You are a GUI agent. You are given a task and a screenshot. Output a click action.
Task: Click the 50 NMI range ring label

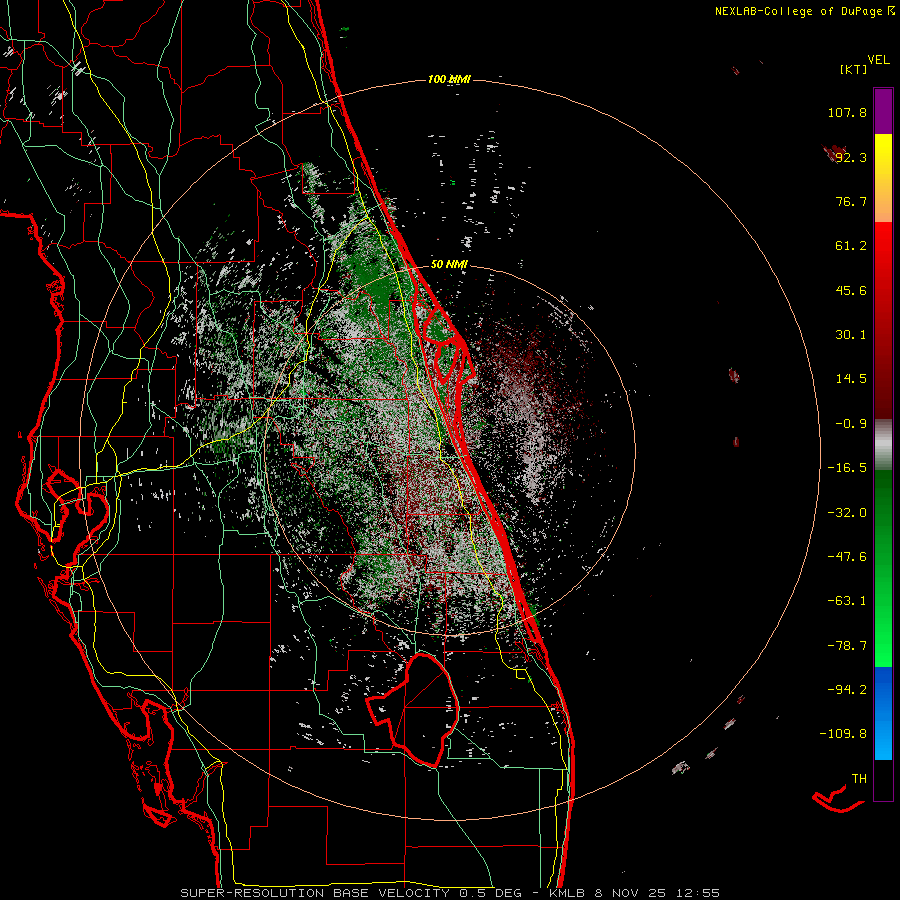pyautogui.click(x=449, y=265)
